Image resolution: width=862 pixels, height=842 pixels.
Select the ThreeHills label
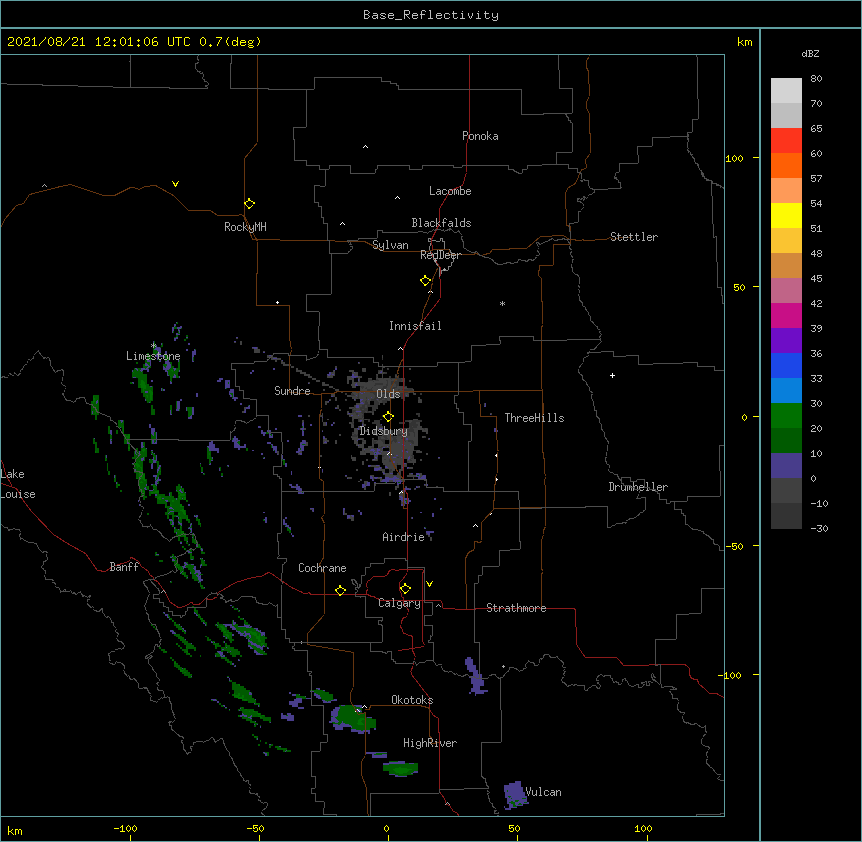pyautogui.click(x=534, y=418)
